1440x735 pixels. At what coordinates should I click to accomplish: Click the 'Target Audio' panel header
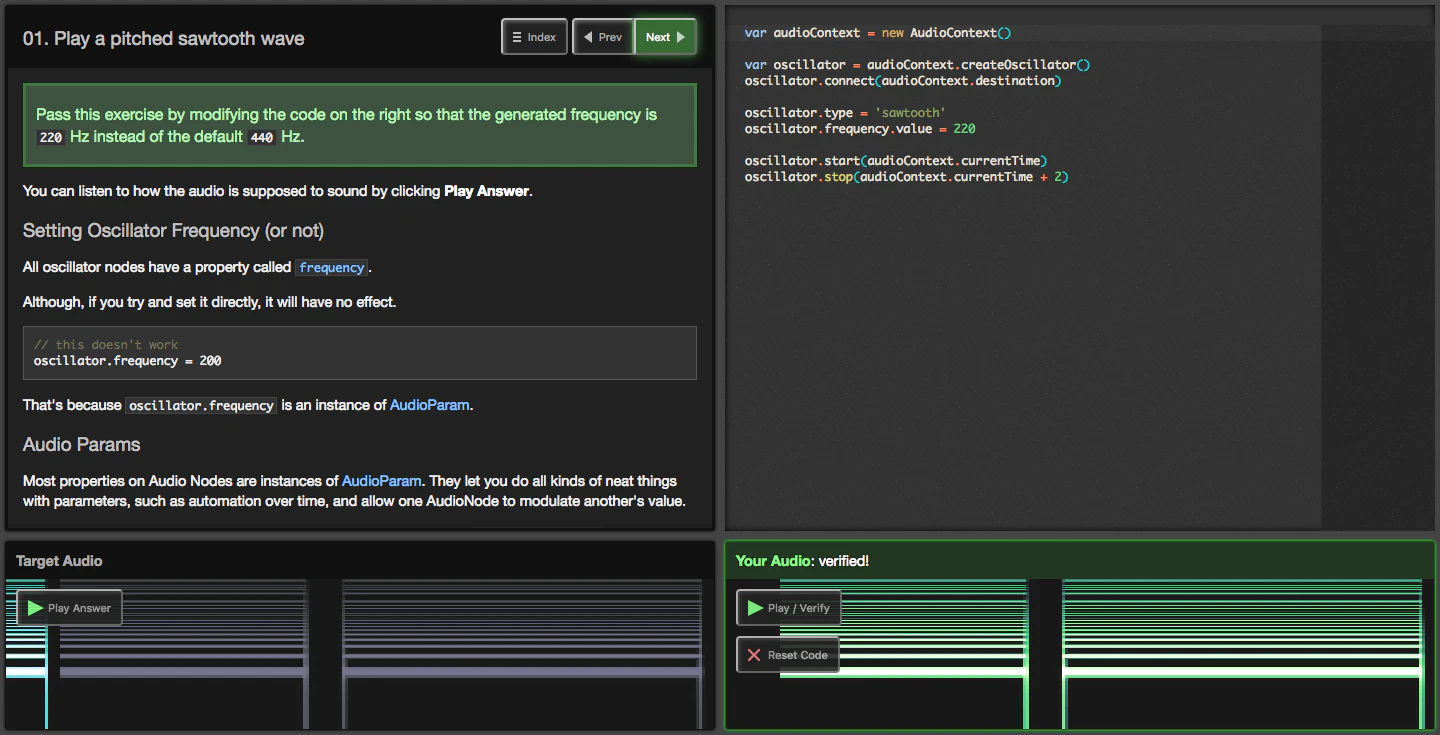click(360, 561)
